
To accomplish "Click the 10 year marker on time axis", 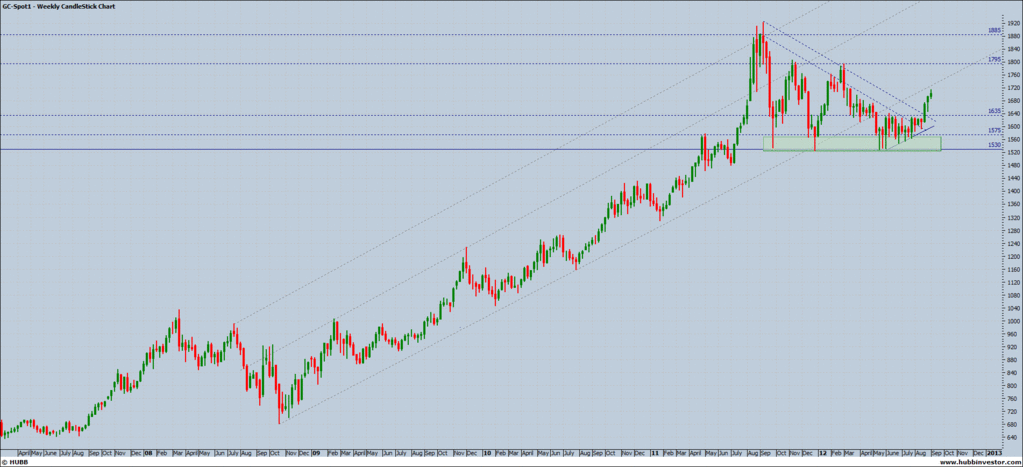I will pos(485,452).
